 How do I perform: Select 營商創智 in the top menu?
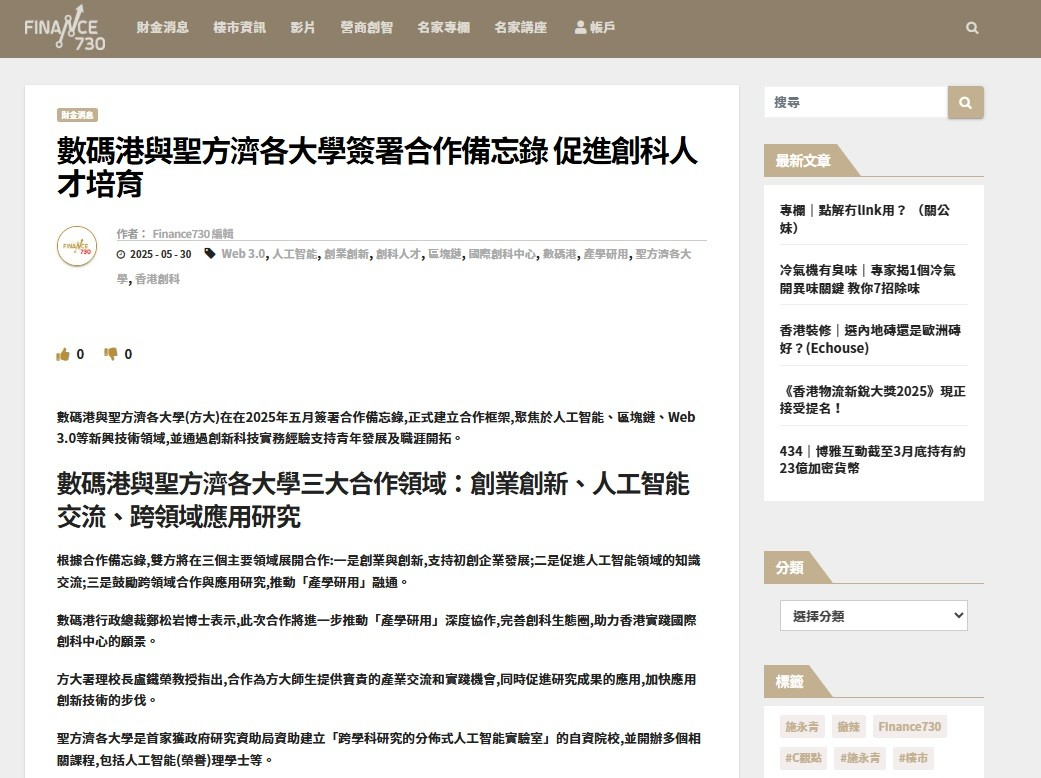tap(366, 28)
